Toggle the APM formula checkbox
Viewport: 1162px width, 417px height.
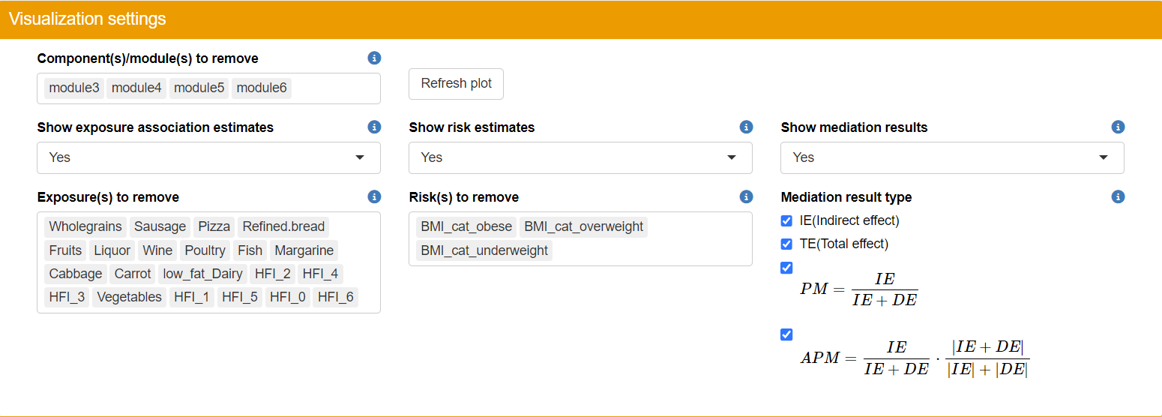coord(787,335)
